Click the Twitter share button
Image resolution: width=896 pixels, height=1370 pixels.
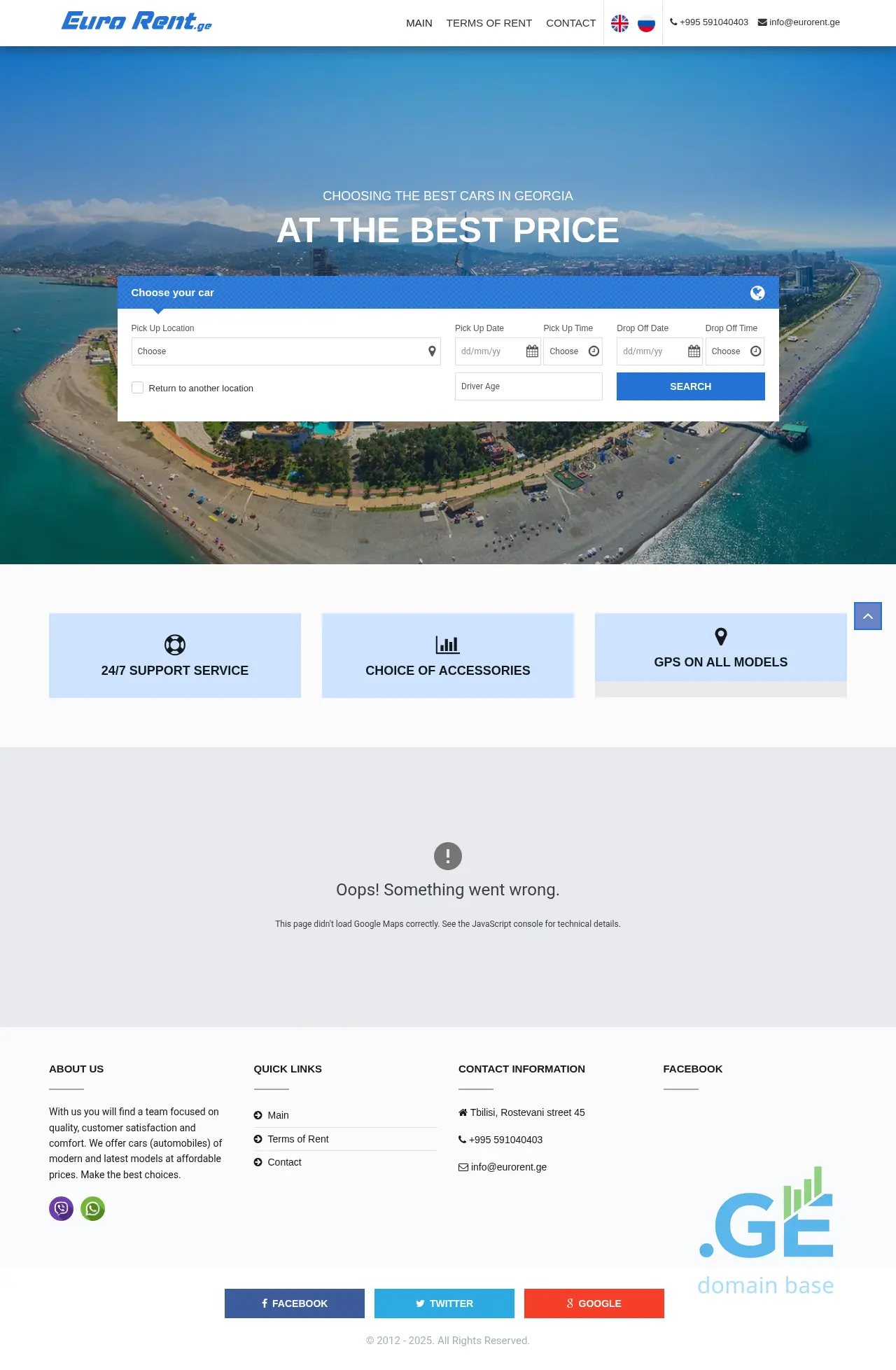[x=444, y=1303]
